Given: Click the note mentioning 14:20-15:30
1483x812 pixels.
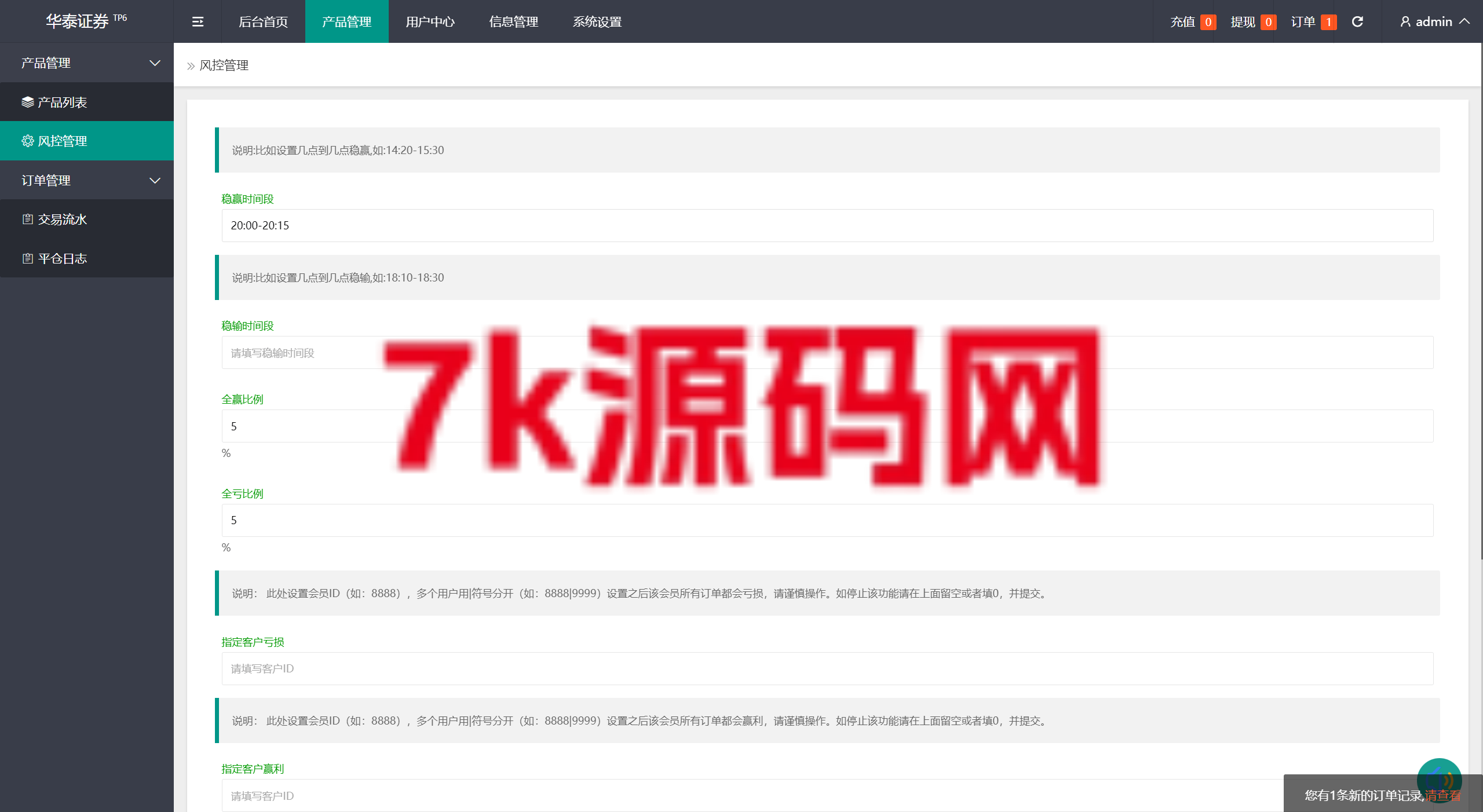Looking at the screenshot, I should pos(827,150).
